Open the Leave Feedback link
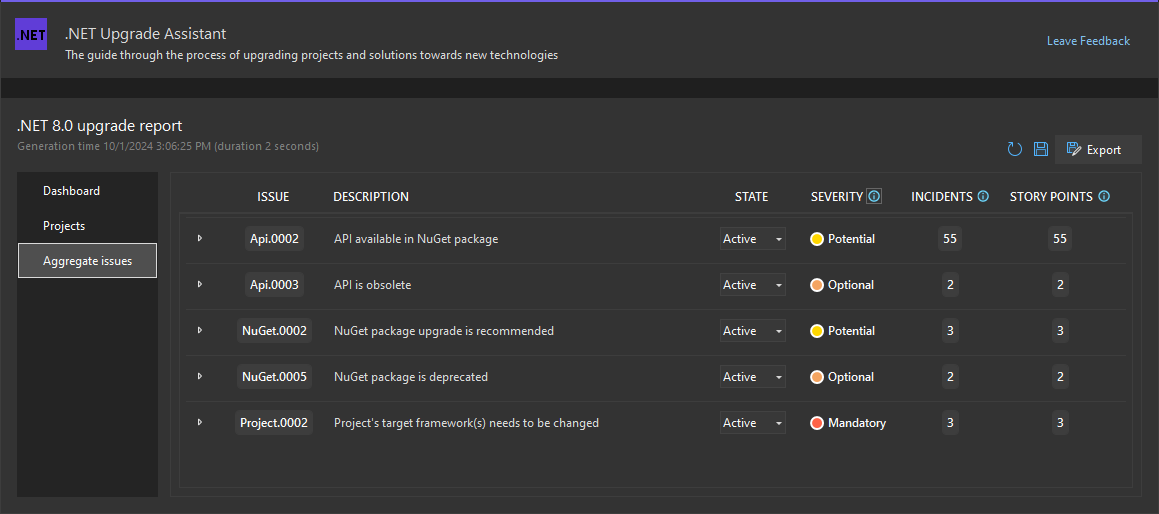The height and width of the screenshot is (514, 1159). (1088, 41)
